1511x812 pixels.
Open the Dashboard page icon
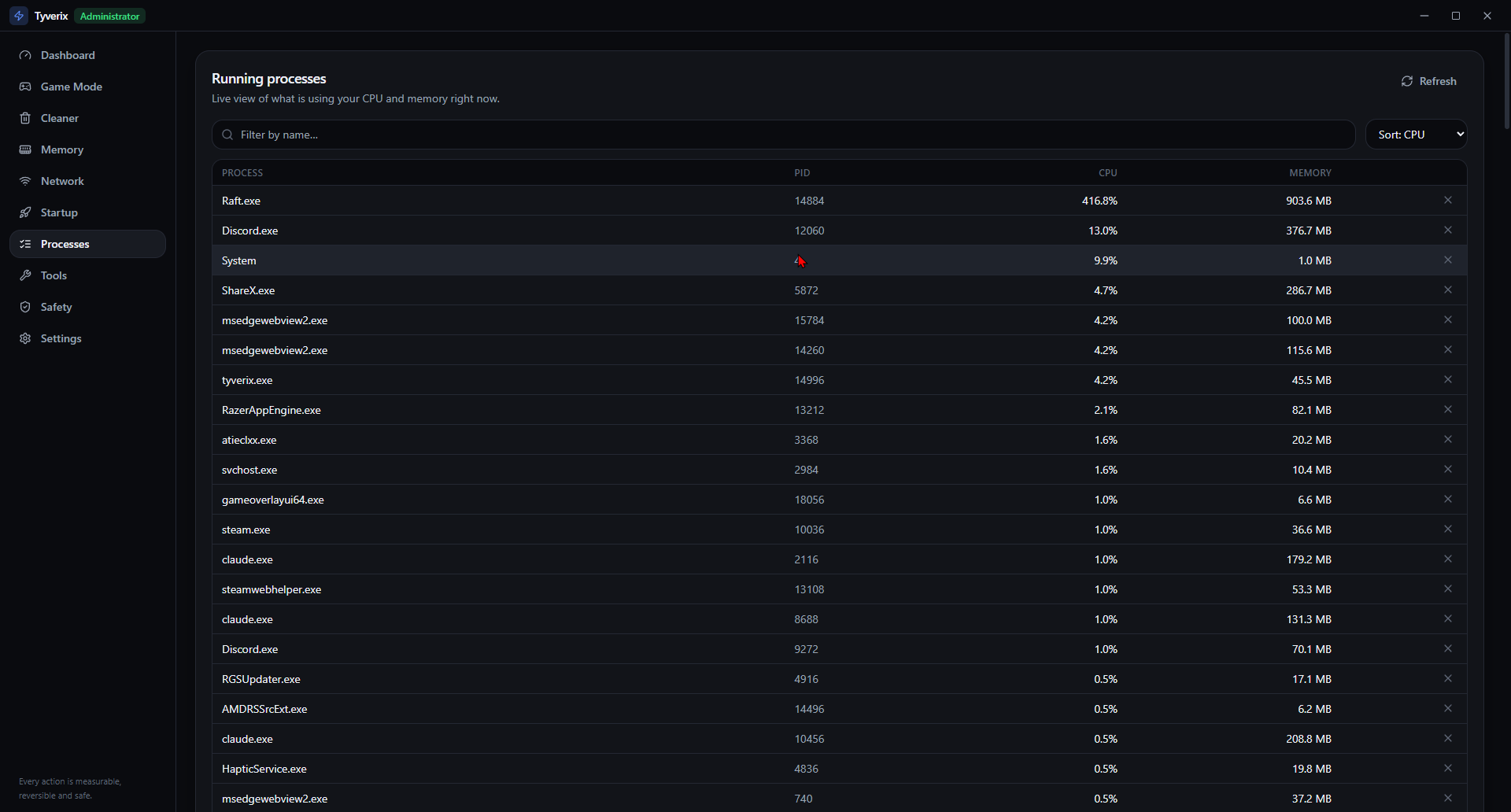point(25,55)
